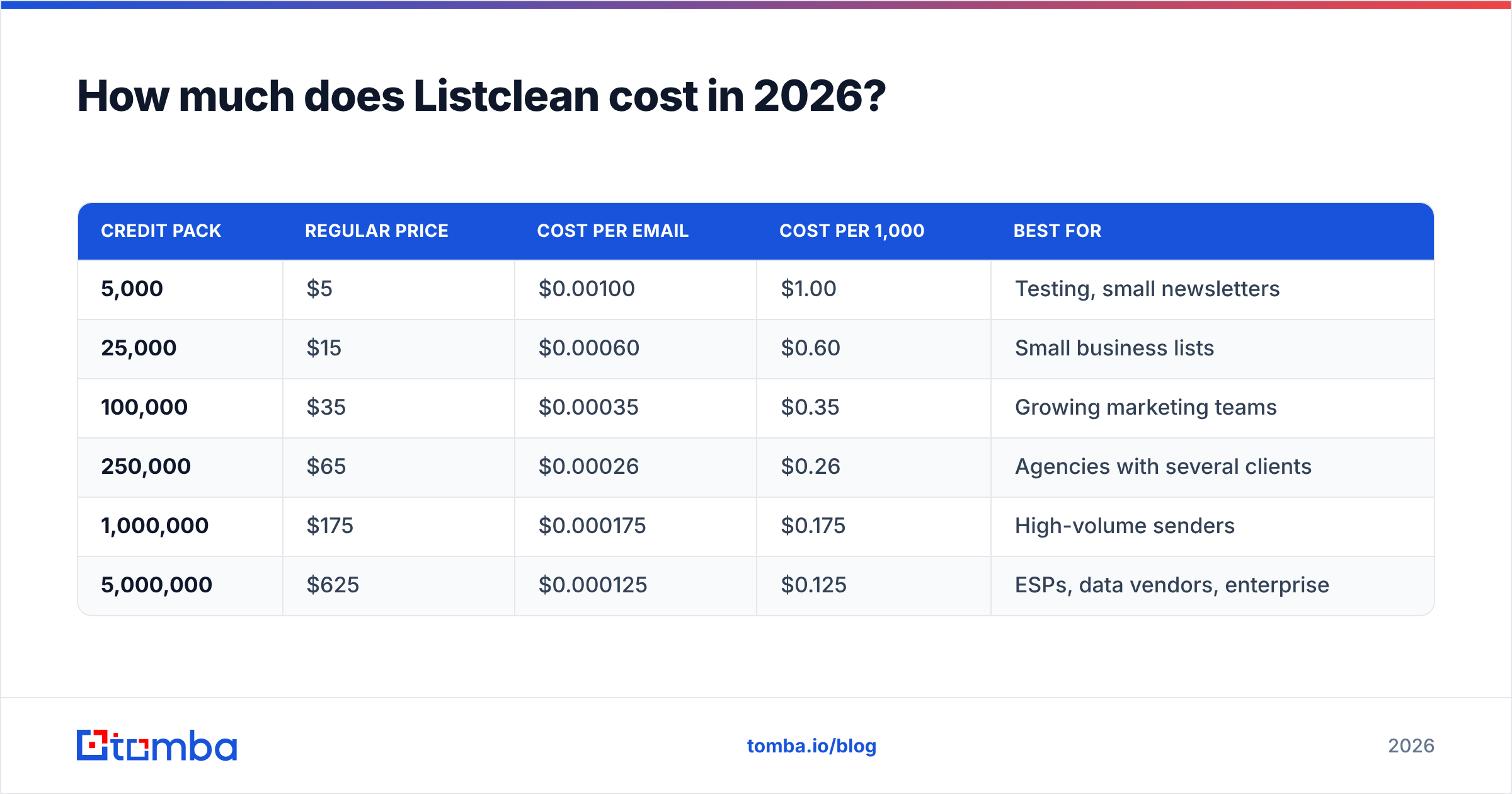Click the $0.26 cost per 1,000
The height and width of the screenshot is (794, 1512).
pyautogui.click(x=811, y=466)
